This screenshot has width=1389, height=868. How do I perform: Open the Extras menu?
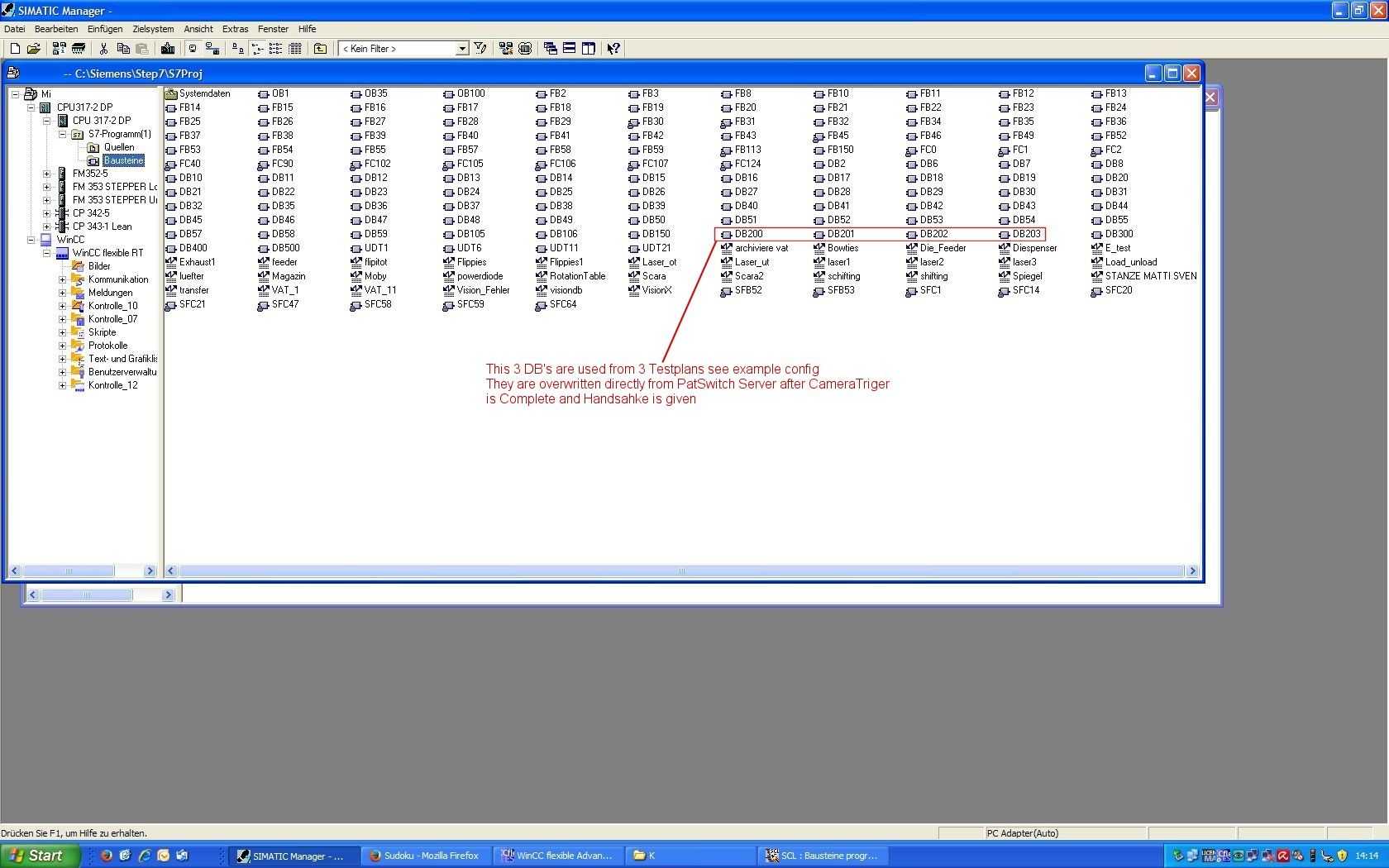click(236, 29)
